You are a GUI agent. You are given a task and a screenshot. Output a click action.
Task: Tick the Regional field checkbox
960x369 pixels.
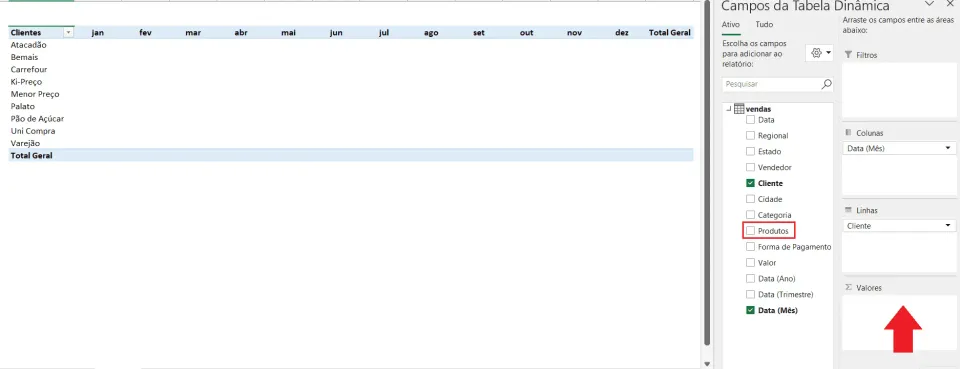tap(751, 135)
